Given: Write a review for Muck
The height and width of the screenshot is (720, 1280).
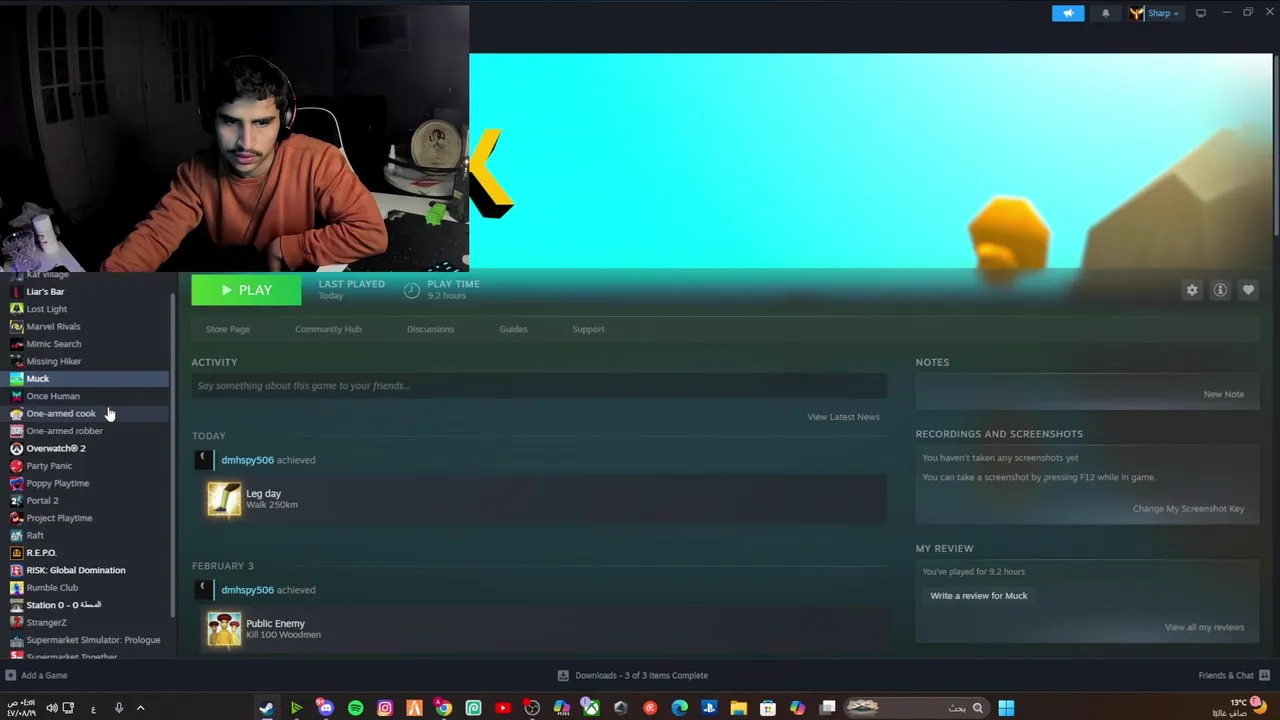Looking at the screenshot, I should click(x=978, y=596).
